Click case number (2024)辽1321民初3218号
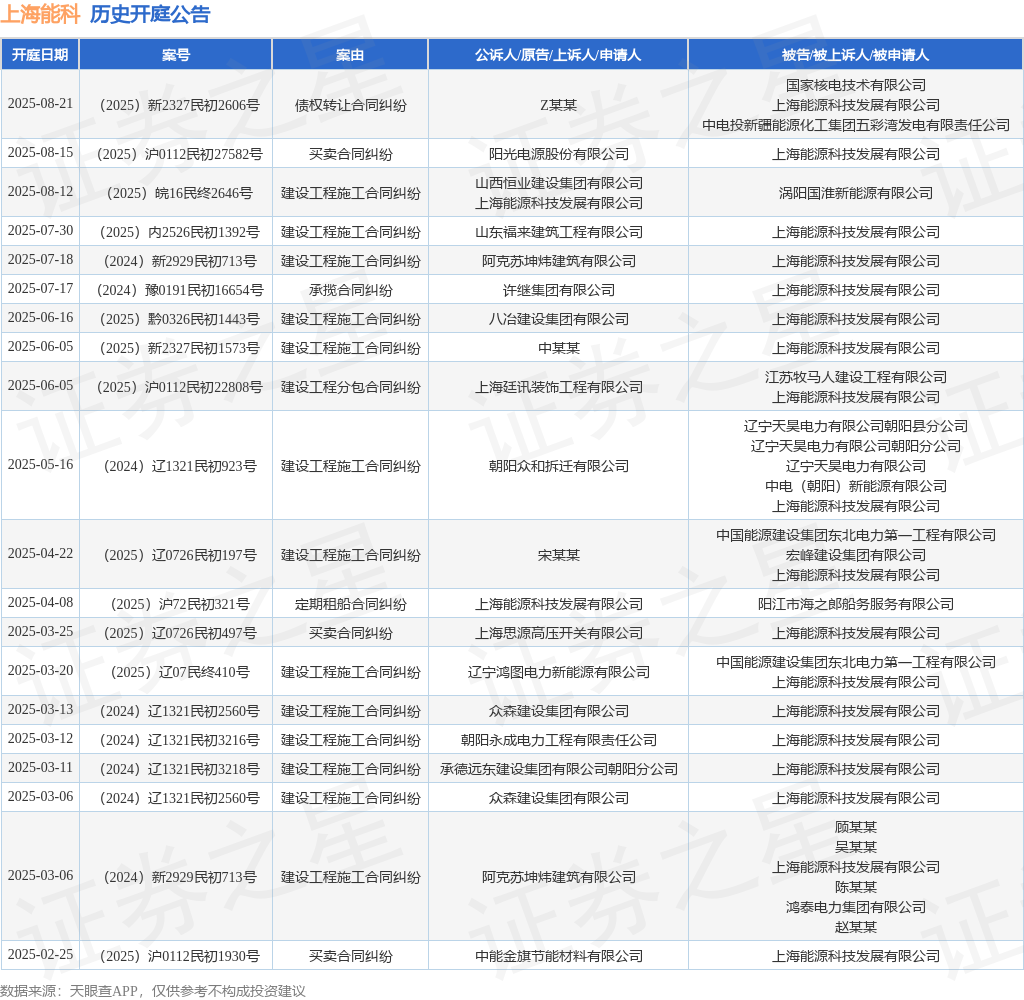 pyautogui.click(x=176, y=769)
